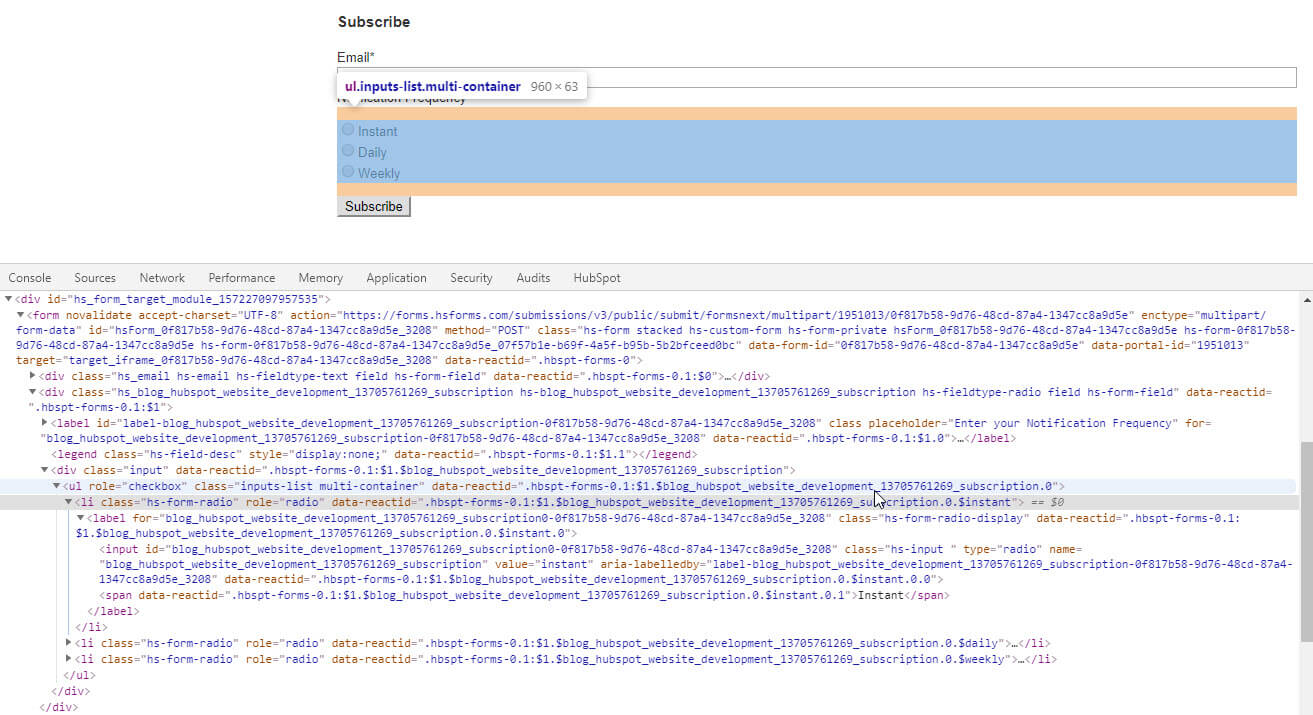Viewport: 1313px width, 715px height.
Task: Choose the Weekly option
Action: click(x=346, y=172)
